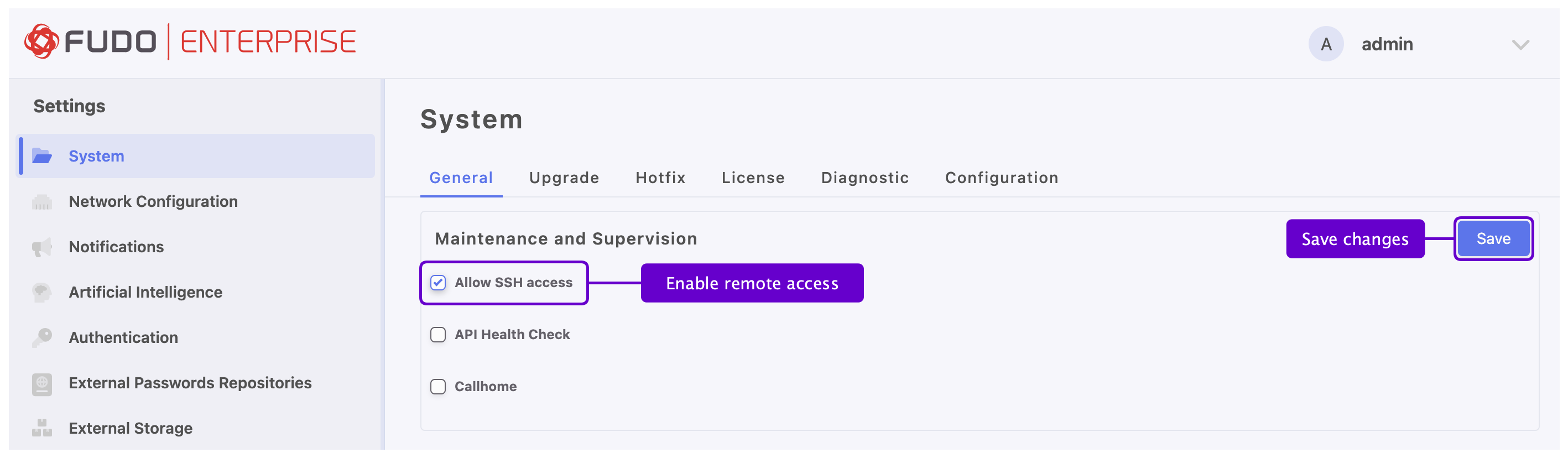This screenshot has height=463, width=1568.
Task: Uncheck the Allow SSH access checkbox
Action: pyautogui.click(x=438, y=283)
